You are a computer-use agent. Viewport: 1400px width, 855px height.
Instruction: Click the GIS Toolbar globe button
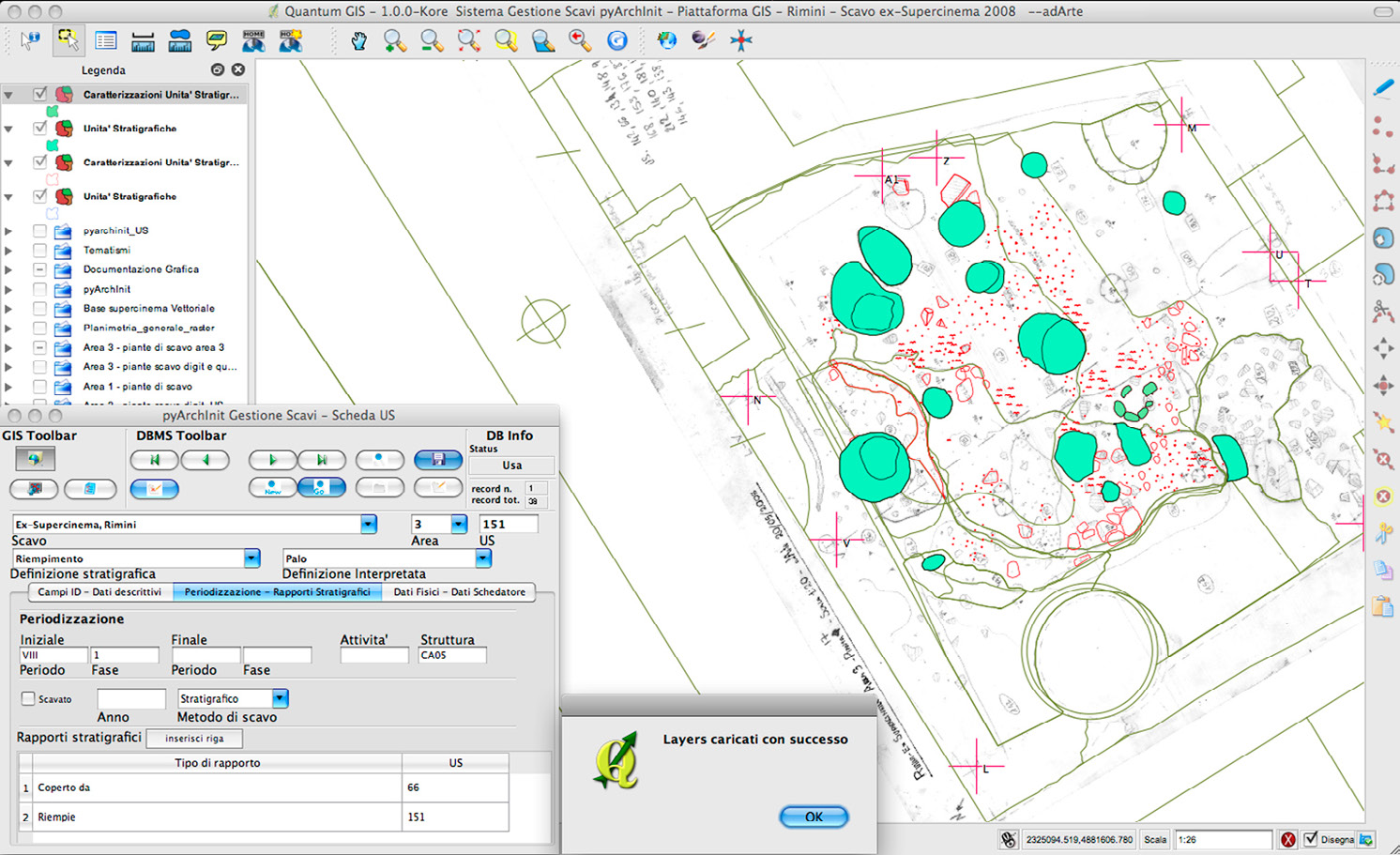click(x=35, y=459)
